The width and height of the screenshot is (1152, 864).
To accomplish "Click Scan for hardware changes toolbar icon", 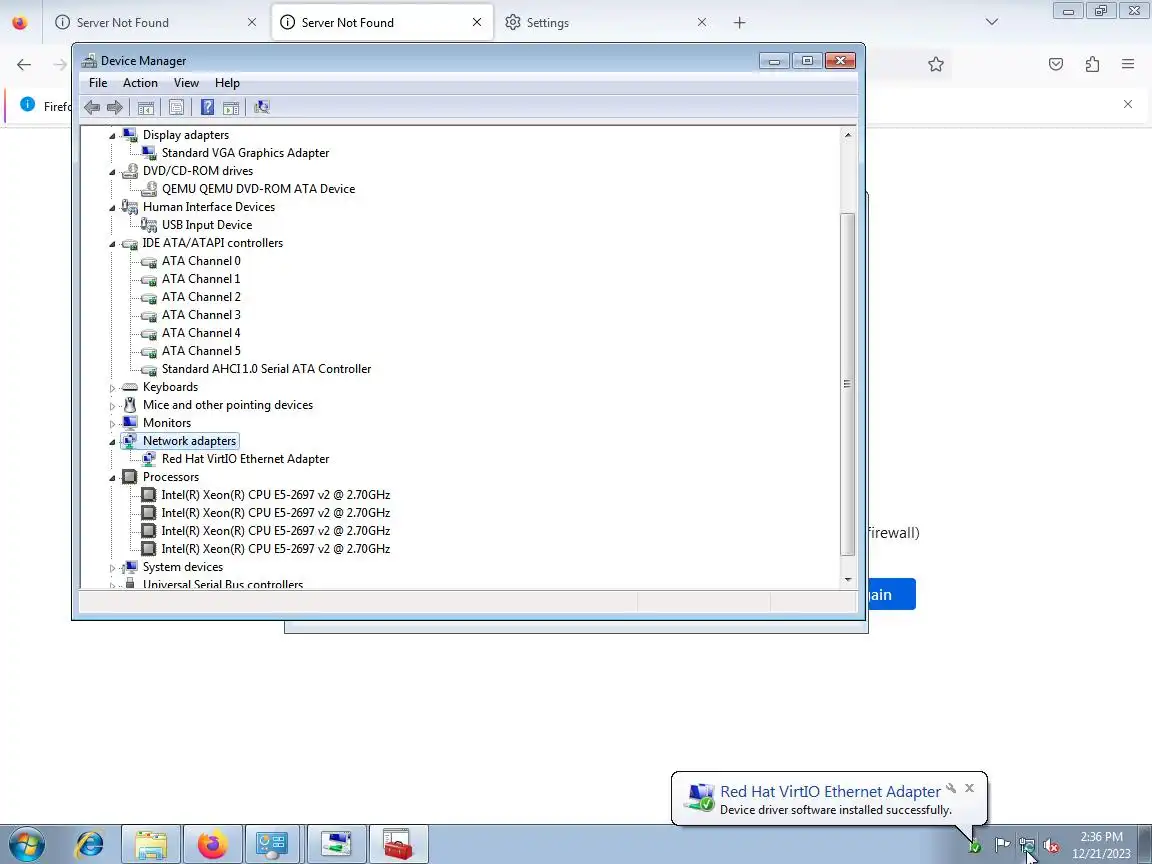I will (x=262, y=107).
